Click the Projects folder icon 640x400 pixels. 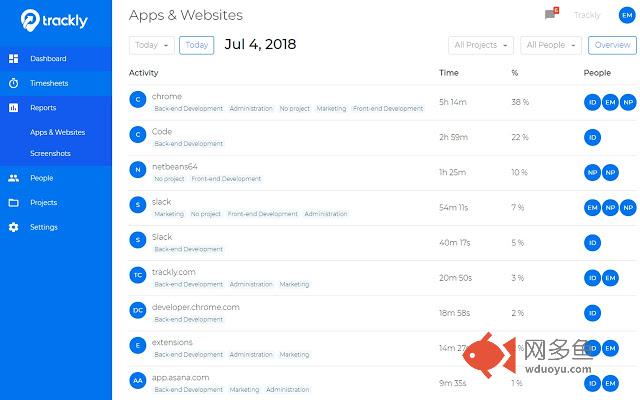(x=13, y=202)
